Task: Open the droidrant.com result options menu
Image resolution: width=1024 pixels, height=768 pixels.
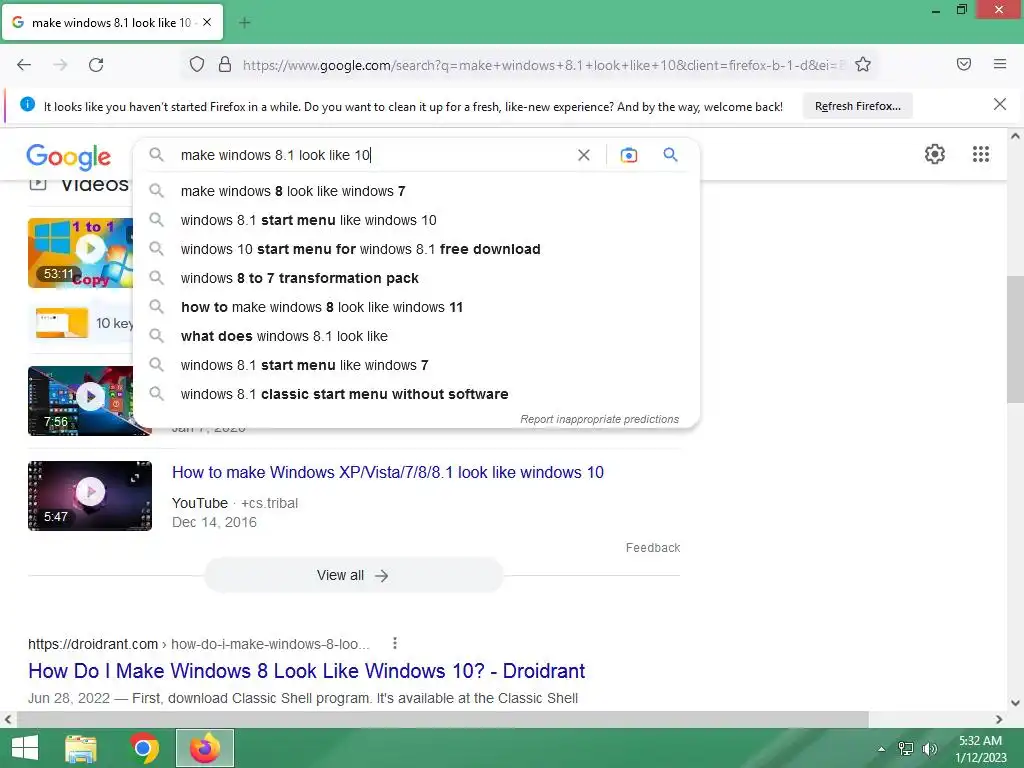Action: pos(394,643)
